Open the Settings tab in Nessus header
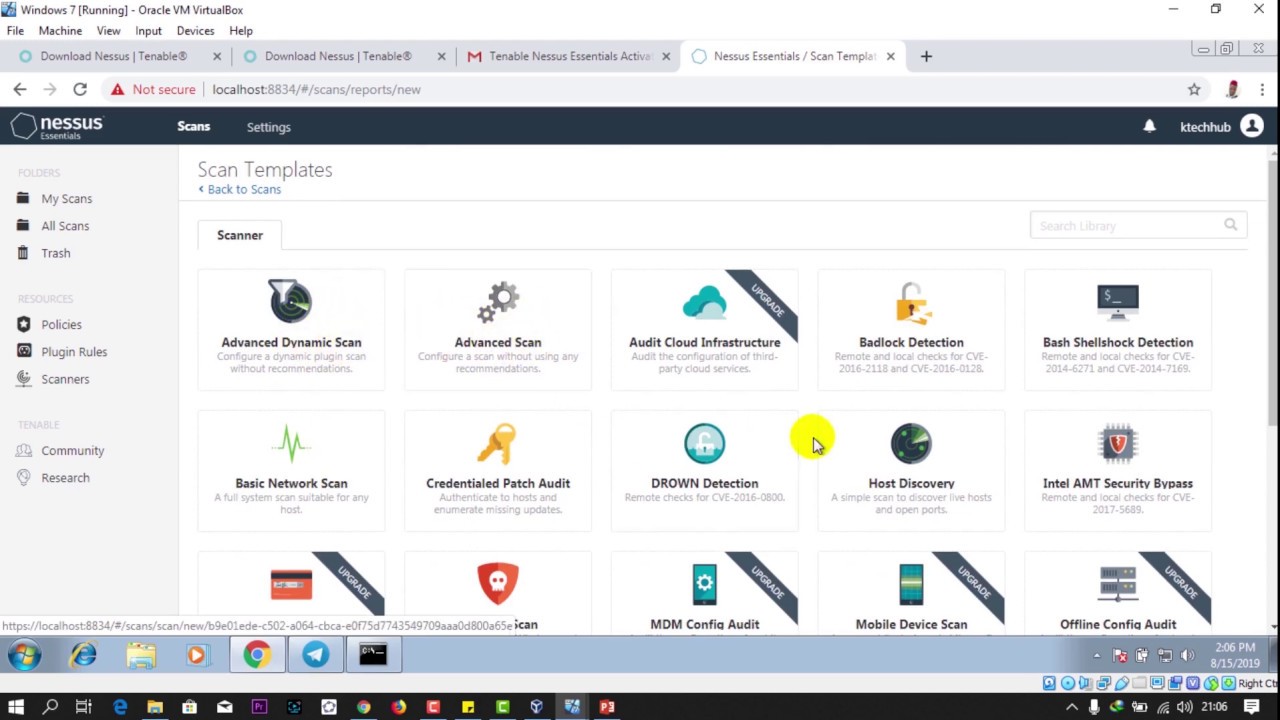The height and width of the screenshot is (720, 1280). 268,127
